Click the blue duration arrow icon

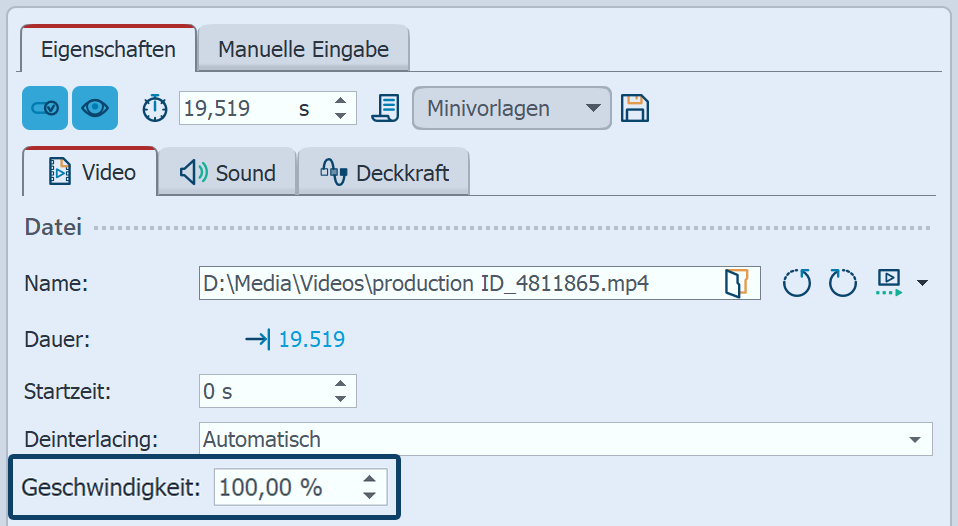pyautogui.click(x=257, y=339)
